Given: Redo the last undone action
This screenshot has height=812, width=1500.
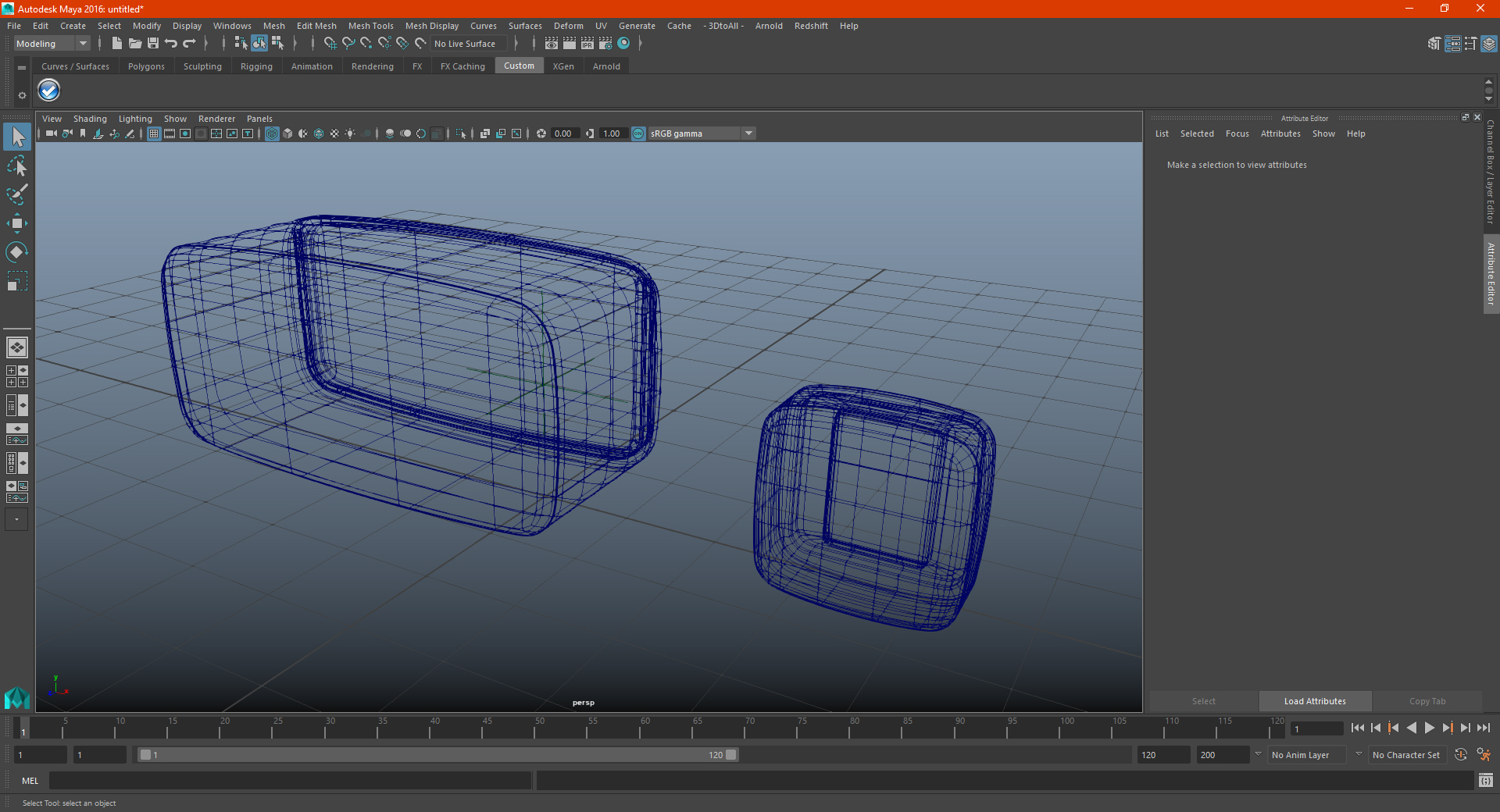Looking at the screenshot, I should pos(189,44).
